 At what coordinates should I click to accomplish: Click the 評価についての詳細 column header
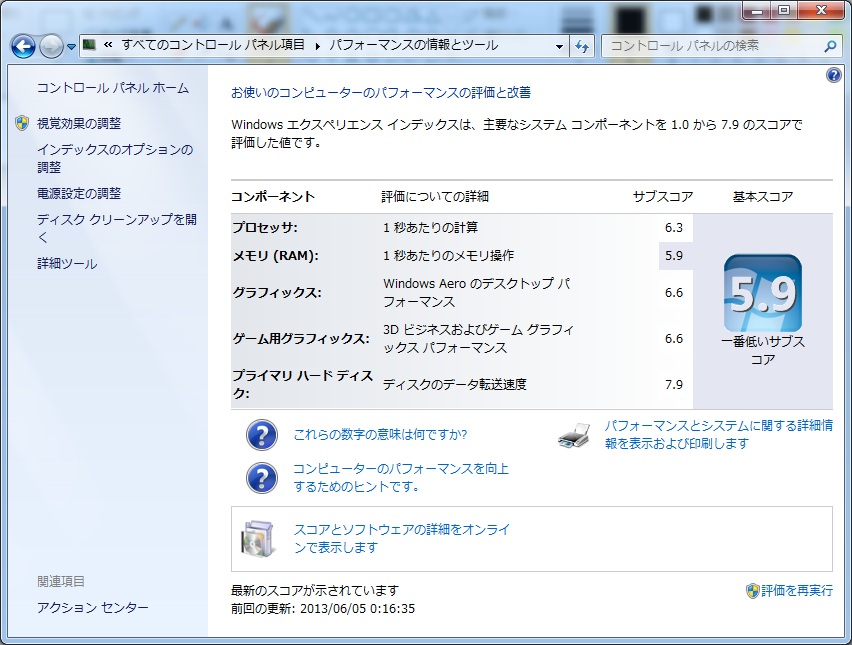click(435, 196)
